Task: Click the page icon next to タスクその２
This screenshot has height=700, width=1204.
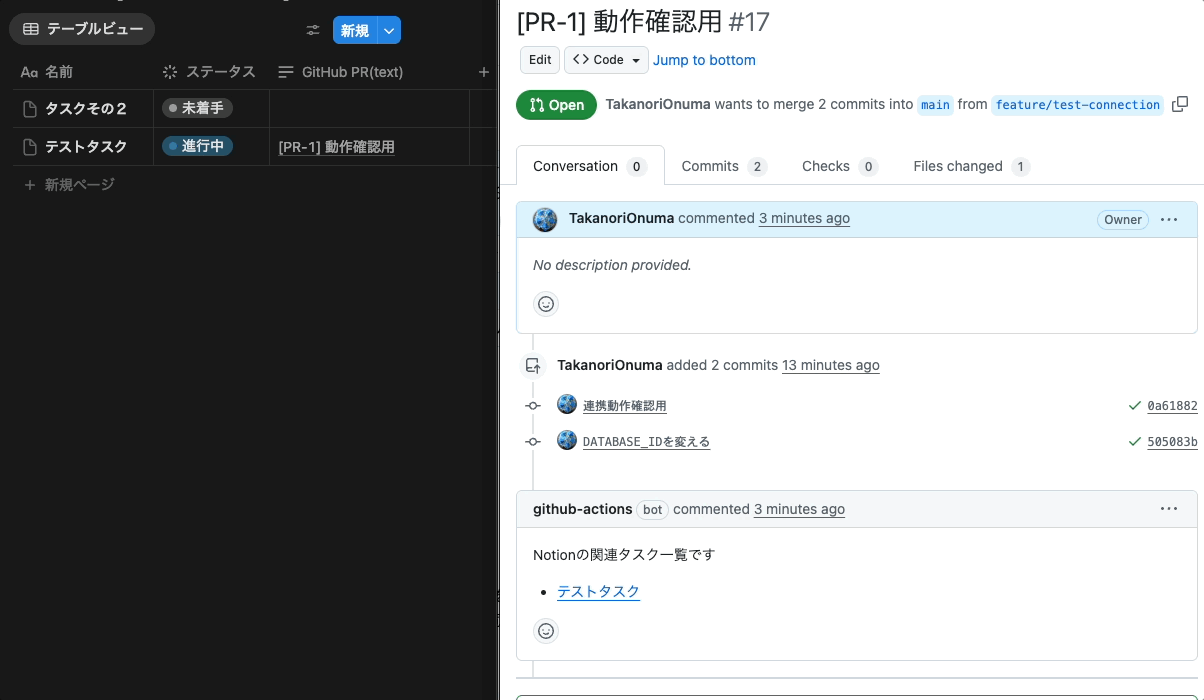Action: 29,108
